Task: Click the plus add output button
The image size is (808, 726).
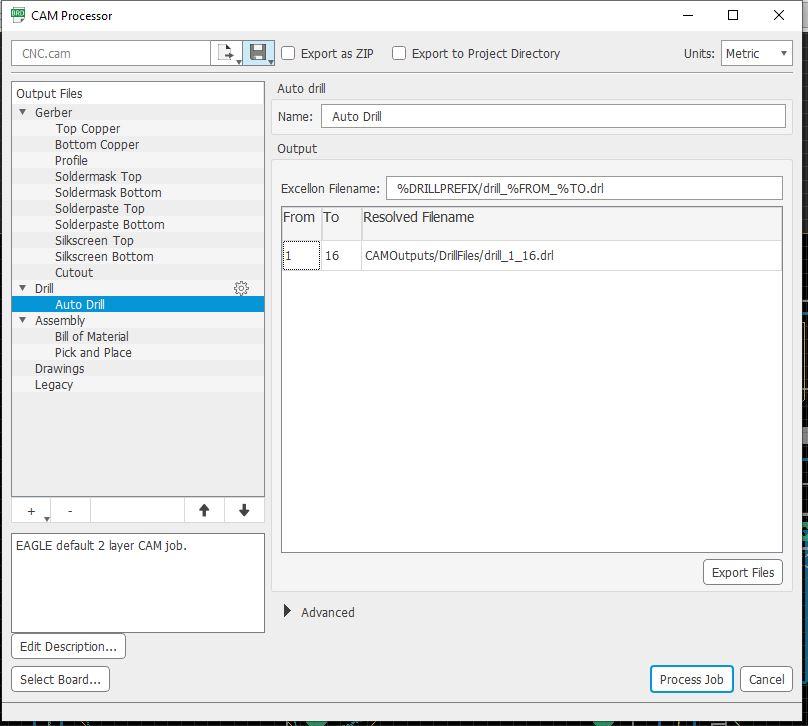Action: pyautogui.click(x=31, y=511)
